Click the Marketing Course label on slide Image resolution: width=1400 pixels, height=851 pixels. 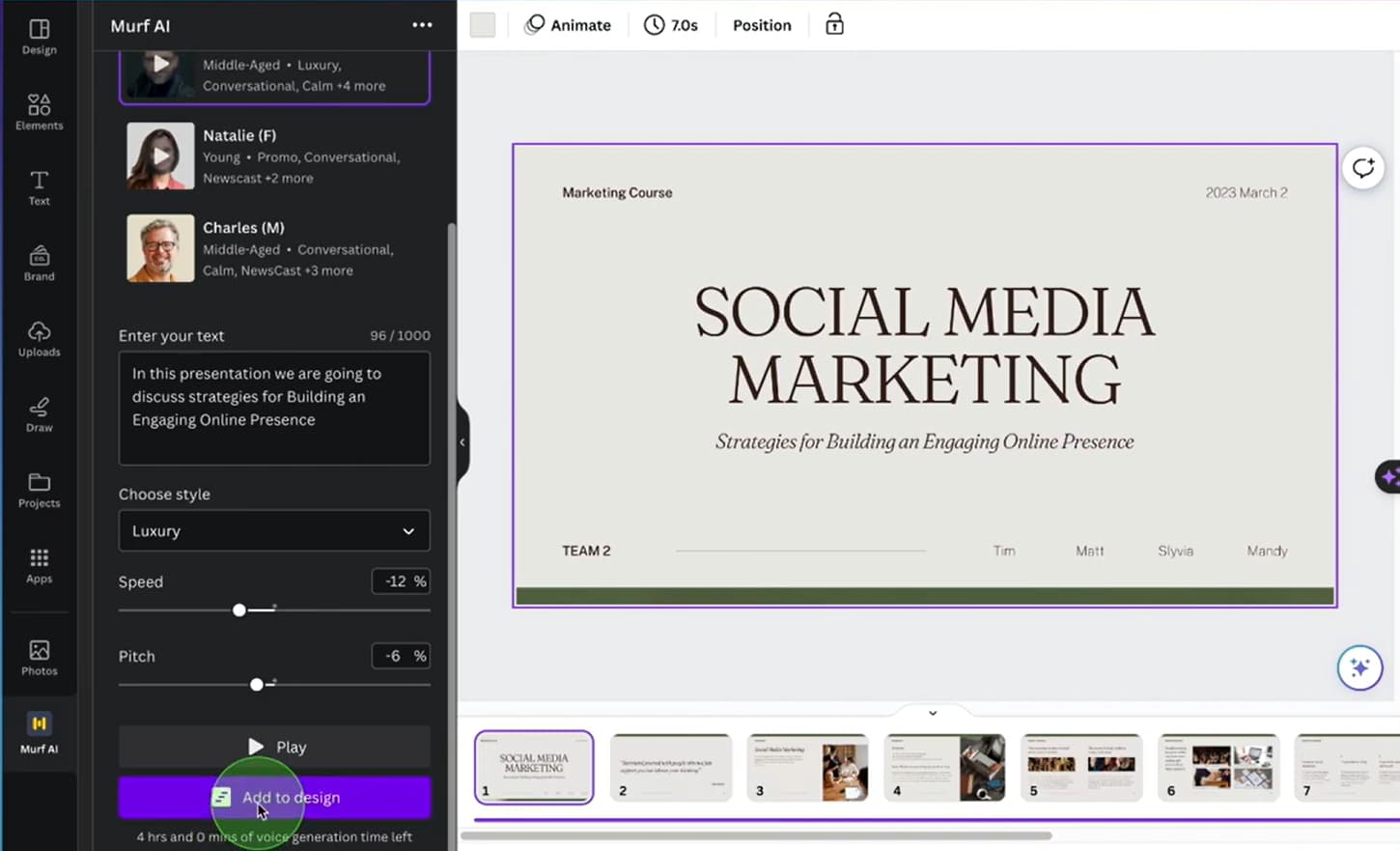tap(618, 193)
